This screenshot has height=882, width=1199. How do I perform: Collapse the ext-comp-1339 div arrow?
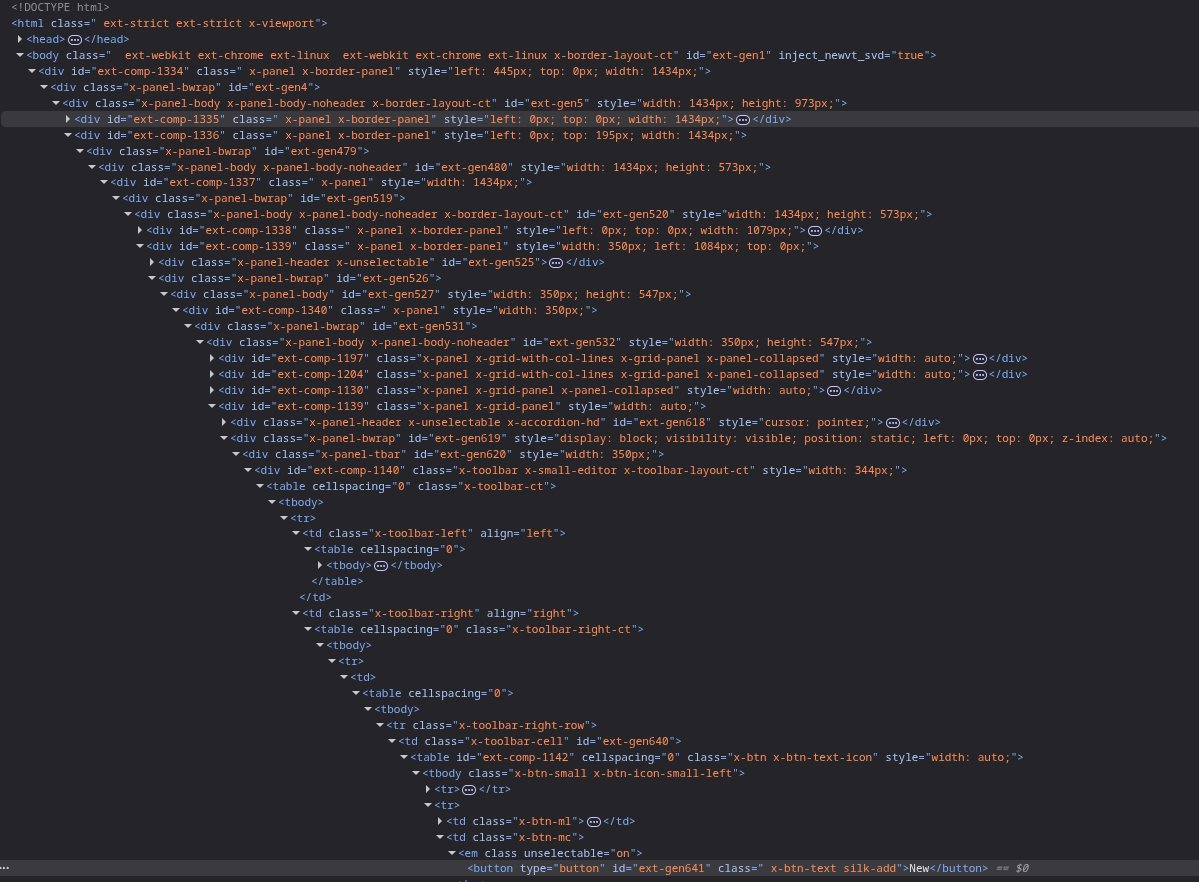[140, 246]
